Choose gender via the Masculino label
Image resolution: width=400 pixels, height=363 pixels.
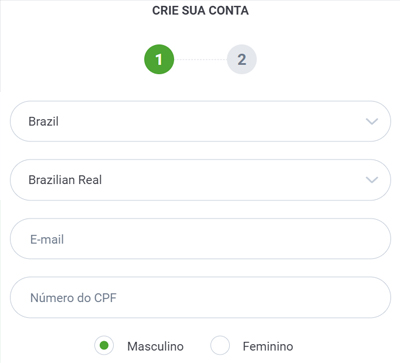tap(155, 346)
